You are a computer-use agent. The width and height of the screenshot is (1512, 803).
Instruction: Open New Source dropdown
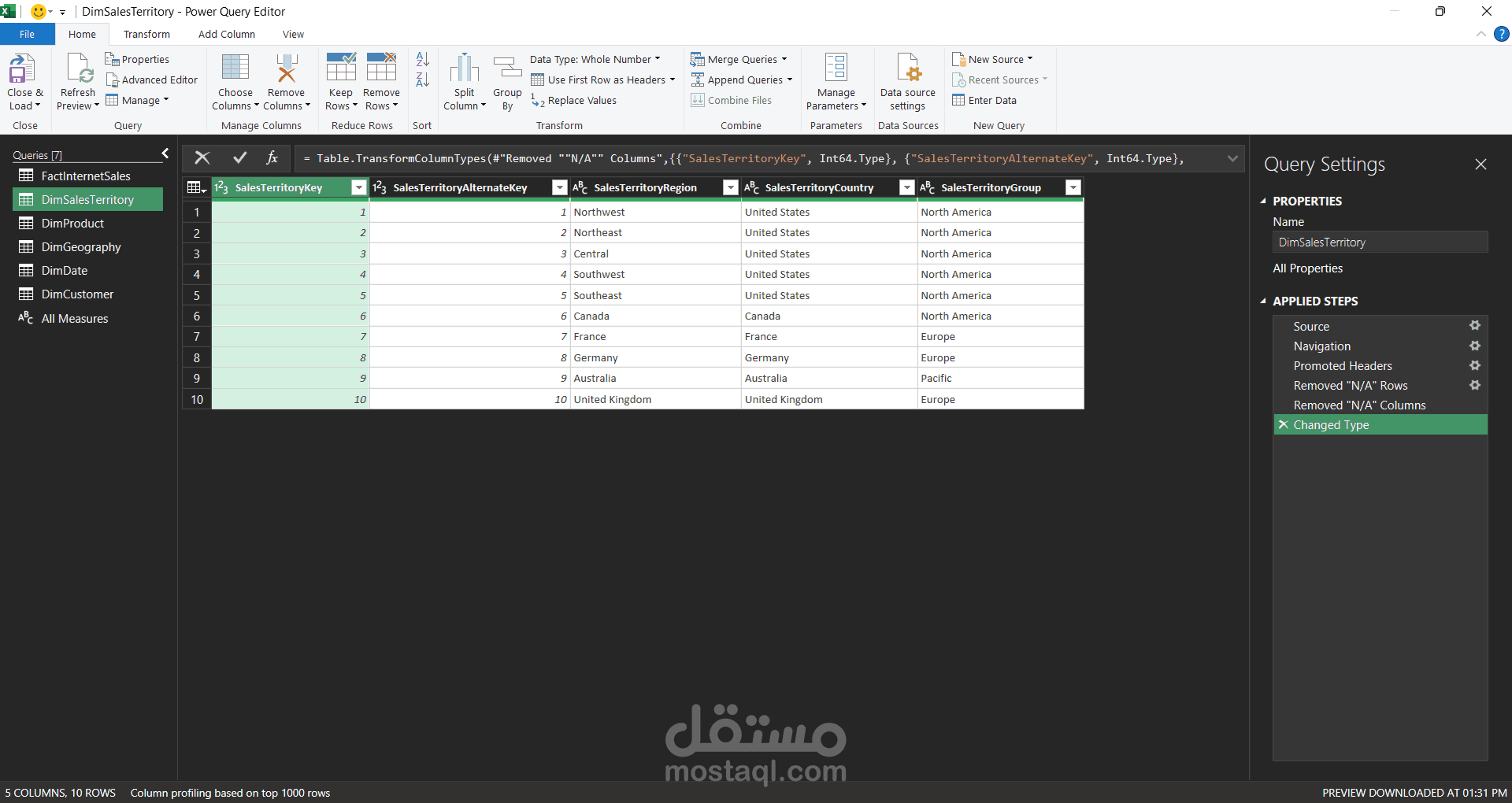point(992,59)
